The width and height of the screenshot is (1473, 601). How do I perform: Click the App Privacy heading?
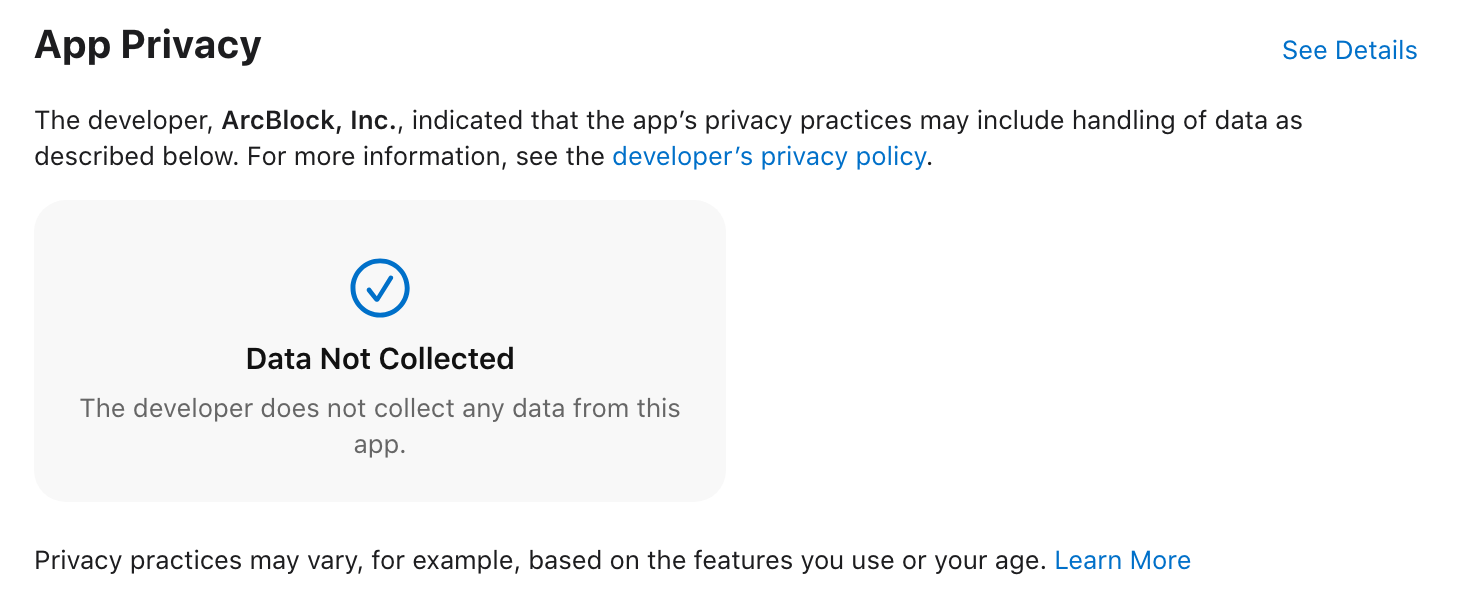(148, 46)
